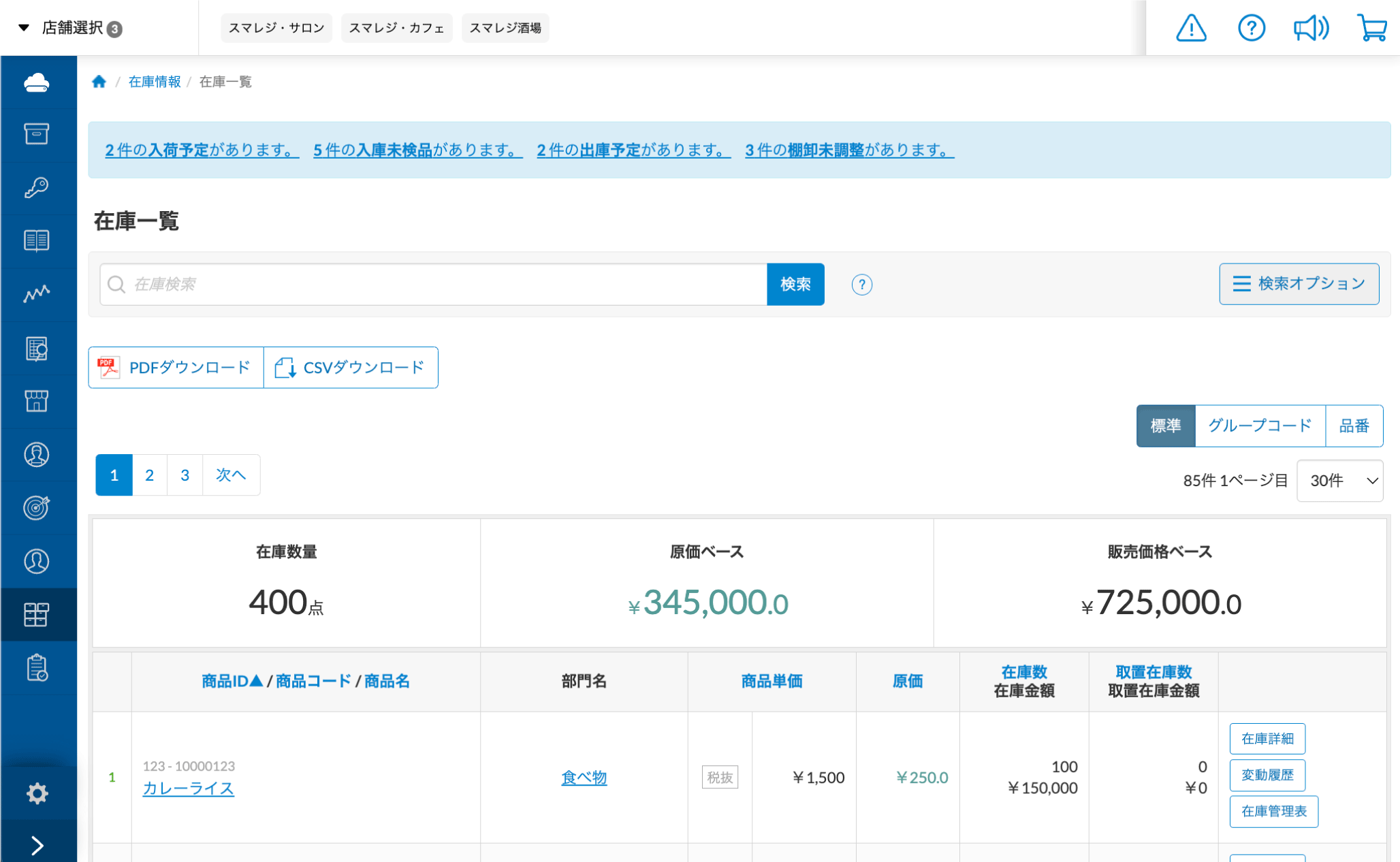This screenshot has height=862, width=1400.
Task: Open the sales graph icon in sidebar
Action: tap(37, 294)
